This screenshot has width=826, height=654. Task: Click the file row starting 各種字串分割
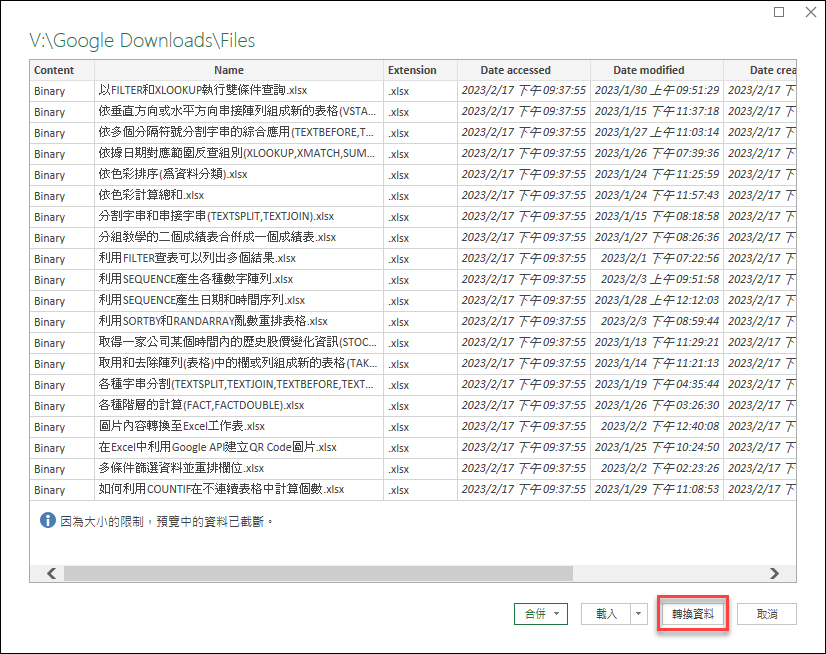pyautogui.click(x=236, y=385)
